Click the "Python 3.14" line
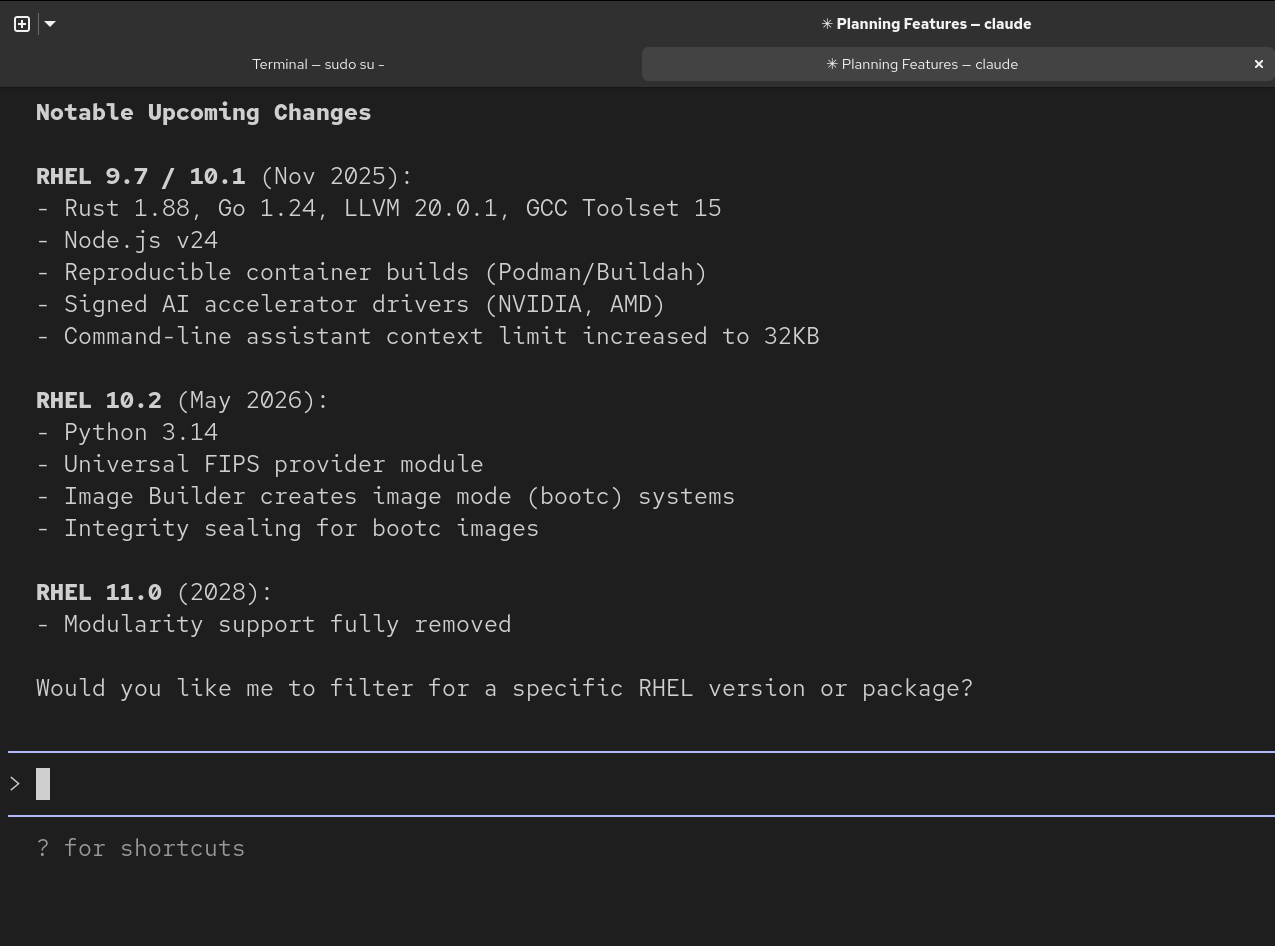 pos(140,432)
